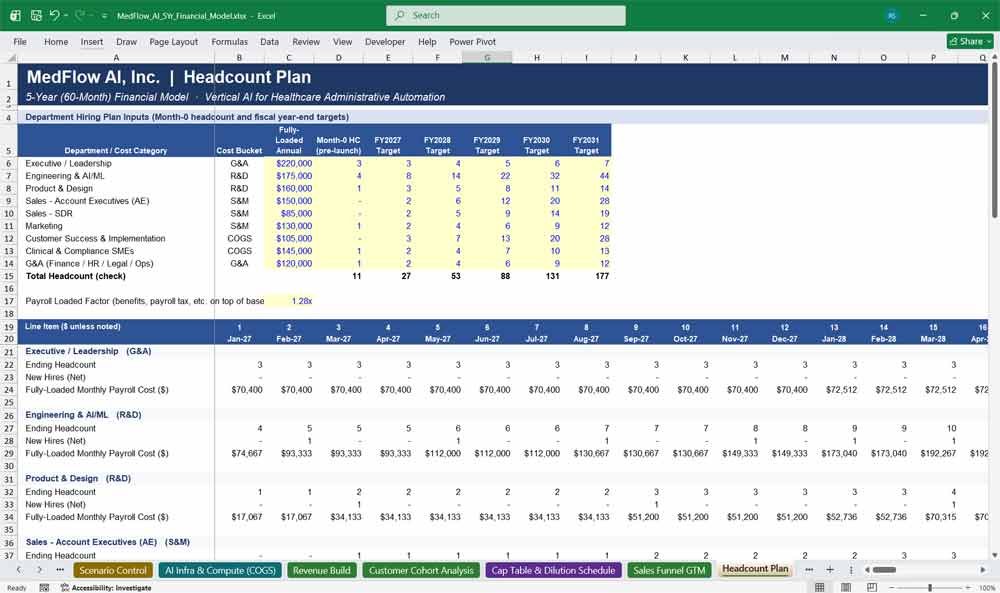Open the Page Layout tab
Viewport: 1000px width, 593px height.
(173, 41)
